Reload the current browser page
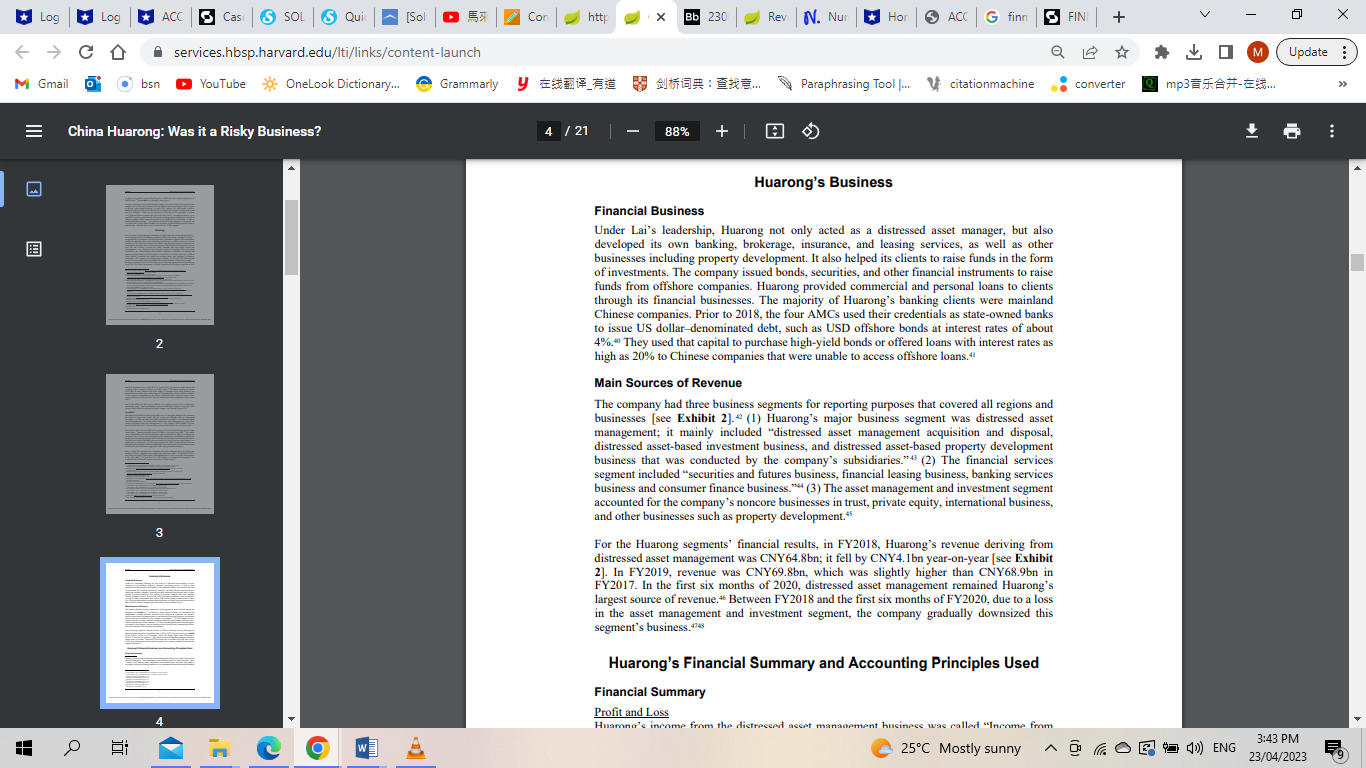The height and width of the screenshot is (768, 1366). pyautogui.click(x=86, y=52)
